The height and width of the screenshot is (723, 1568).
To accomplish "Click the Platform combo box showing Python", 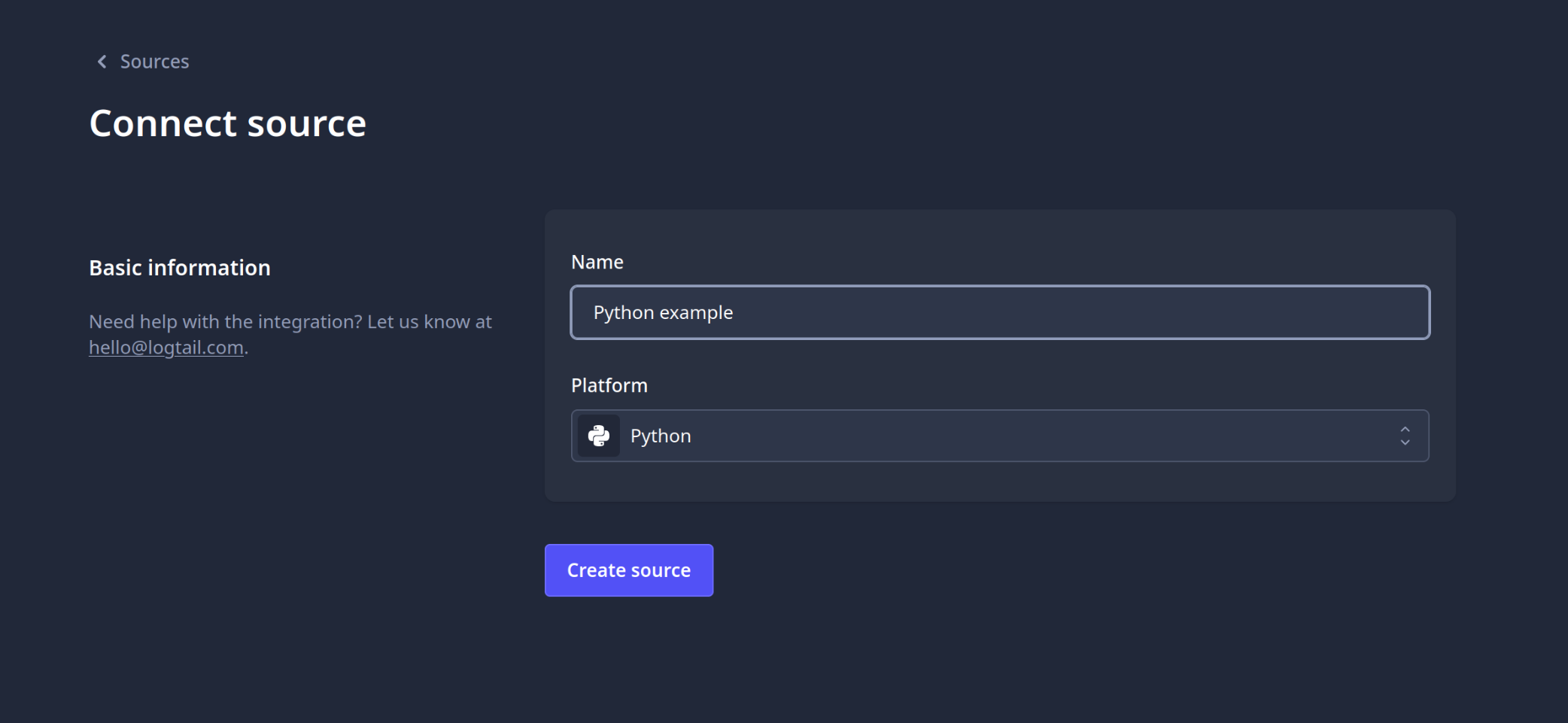I will click(999, 436).
